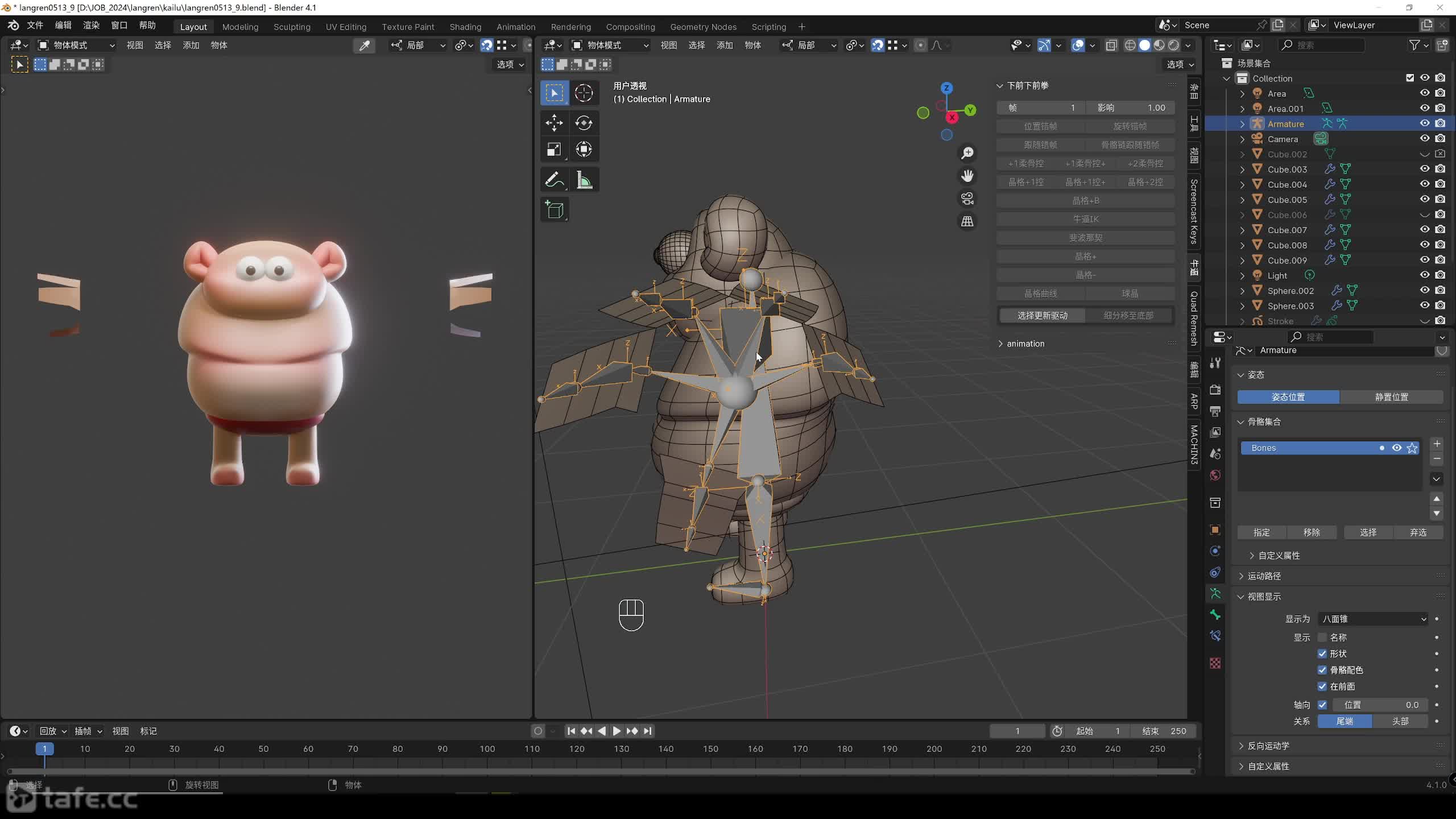This screenshot has height=819, width=1456.
Task: Select the Rotate tool in viewport toolbar
Action: [x=584, y=123]
